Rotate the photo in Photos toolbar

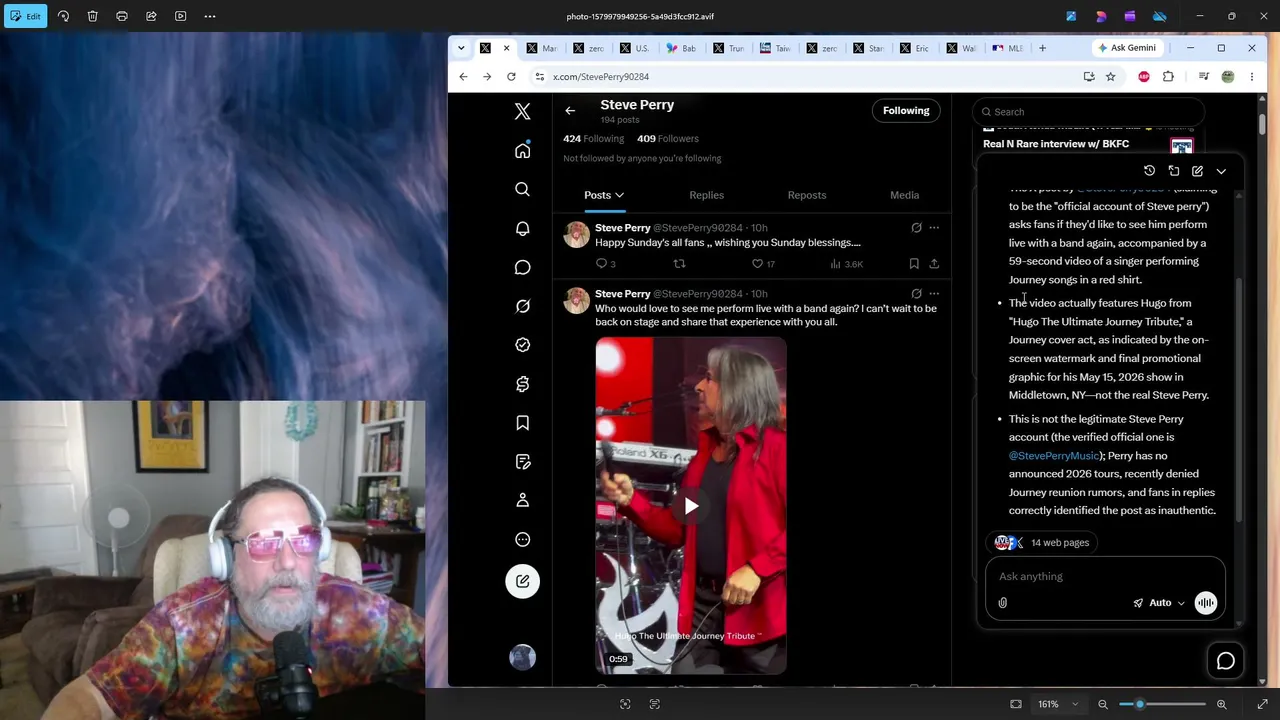click(63, 16)
